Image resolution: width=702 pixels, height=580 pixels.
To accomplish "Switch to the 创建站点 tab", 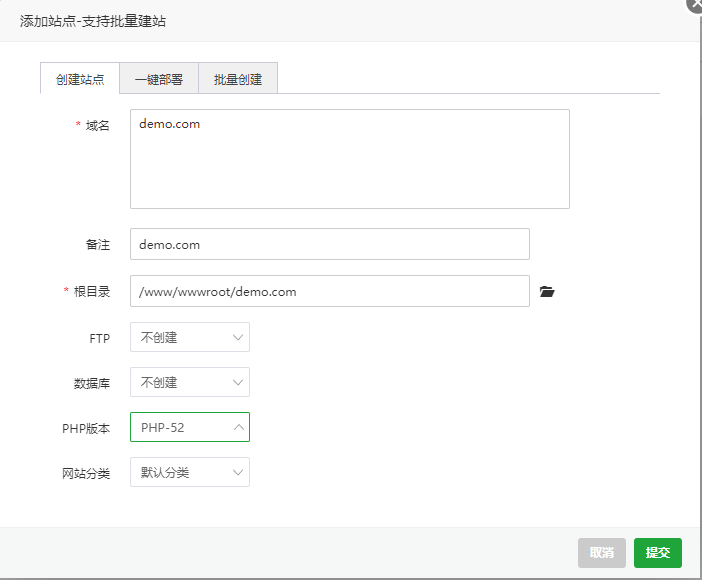I will [80, 79].
